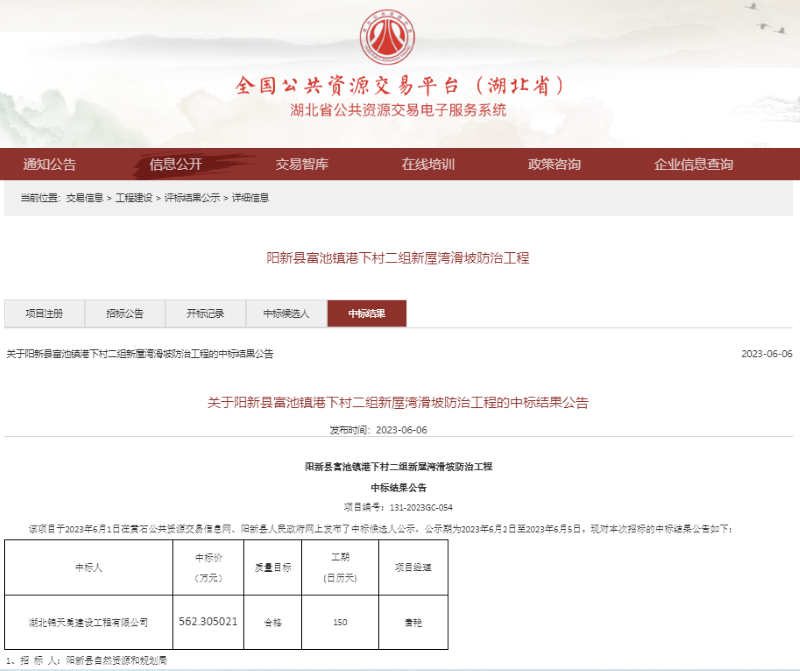This screenshot has height=671, width=800.
Task: Select the 中标结果 tab
Action: 367,314
